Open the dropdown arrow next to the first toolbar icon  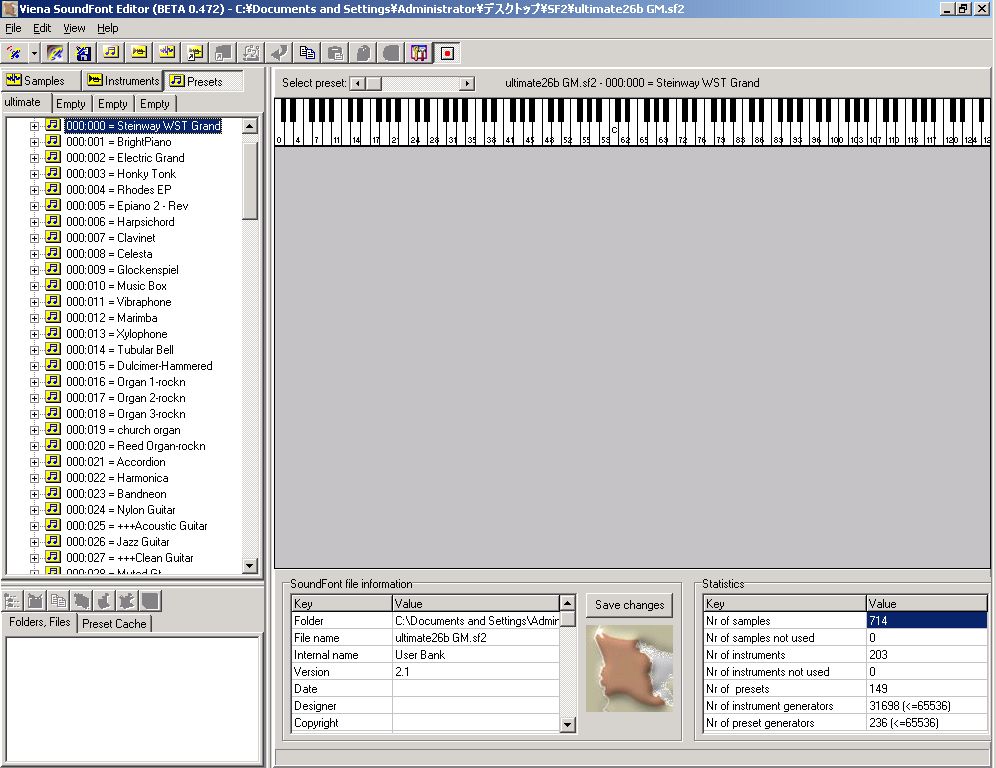pos(33,53)
